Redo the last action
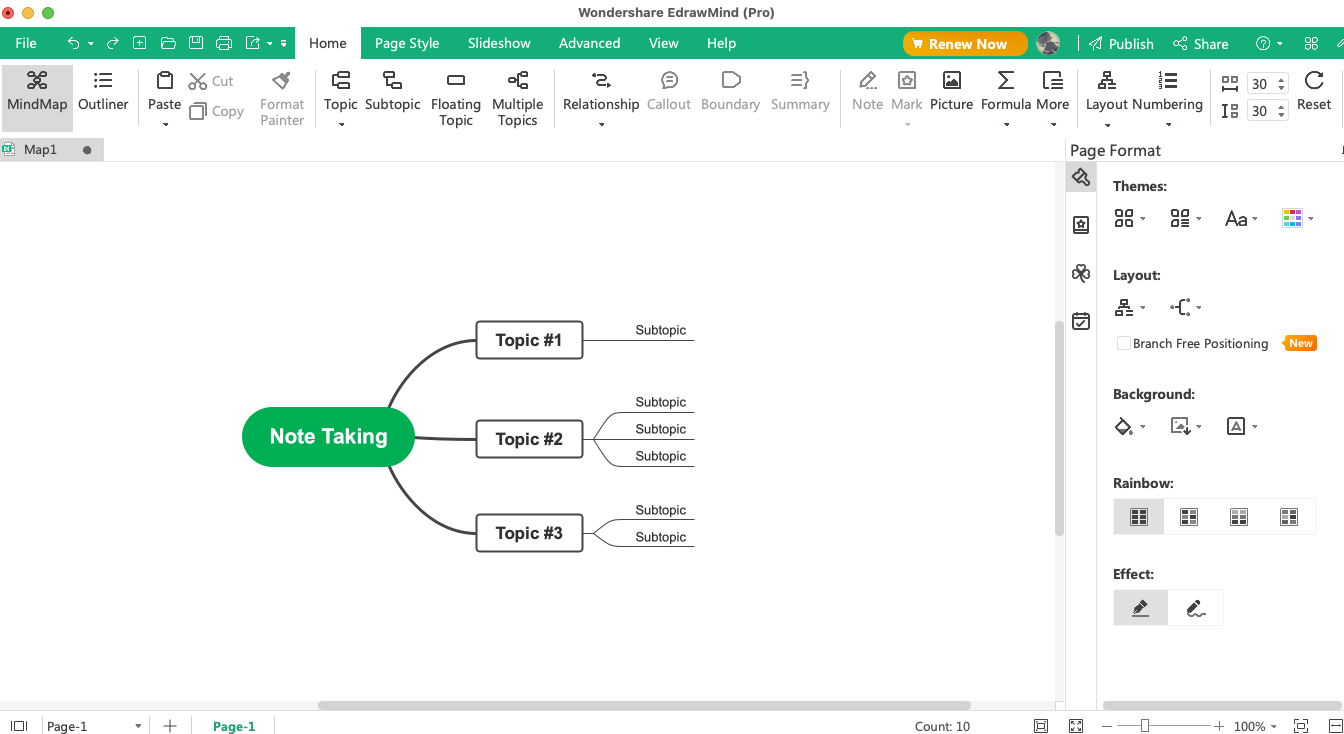Viewport: 1344px width, 734px height. 113,44
